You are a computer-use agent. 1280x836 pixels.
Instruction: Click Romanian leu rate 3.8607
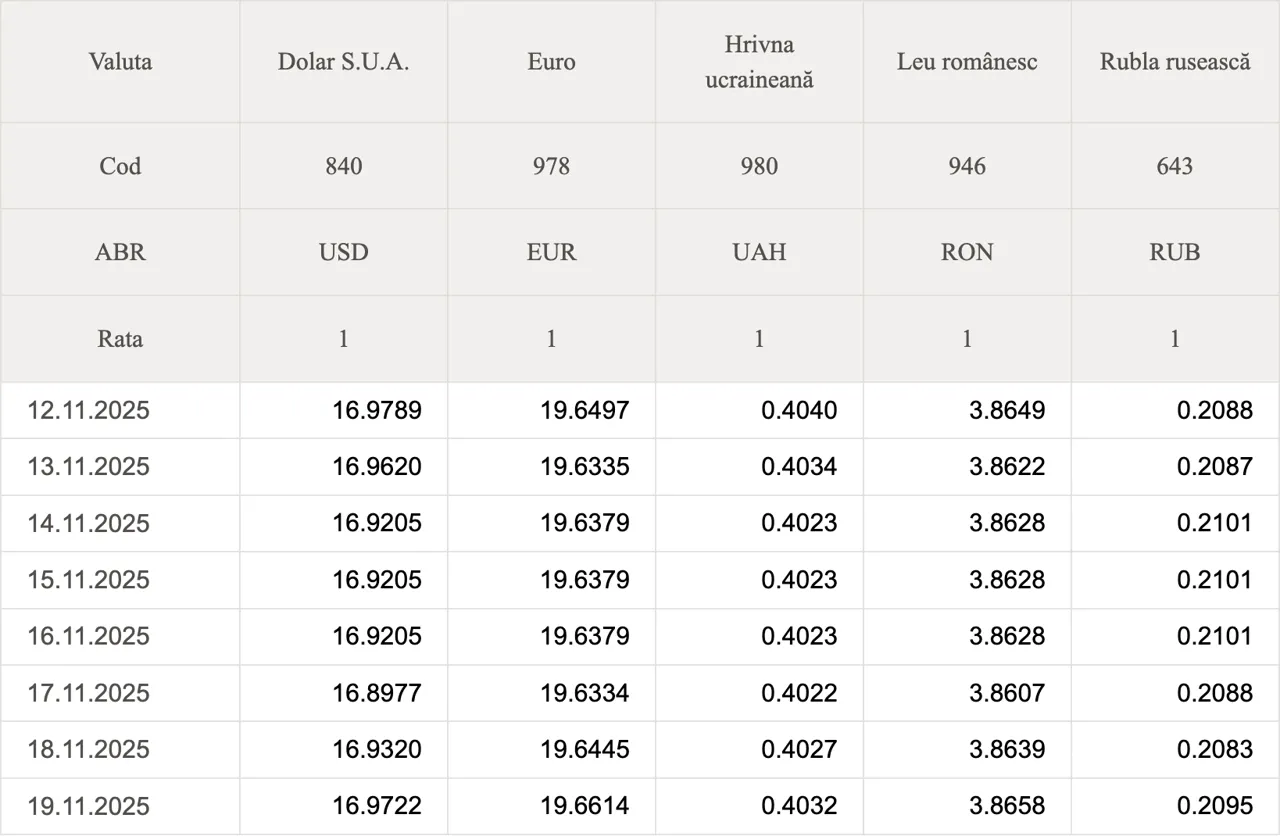(x=1007, y=693)
